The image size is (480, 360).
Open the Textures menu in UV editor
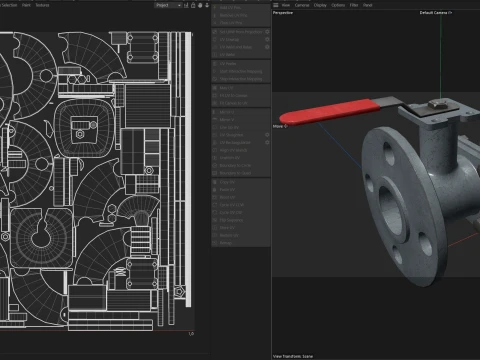pyautogui.click(x=42, y=5)
